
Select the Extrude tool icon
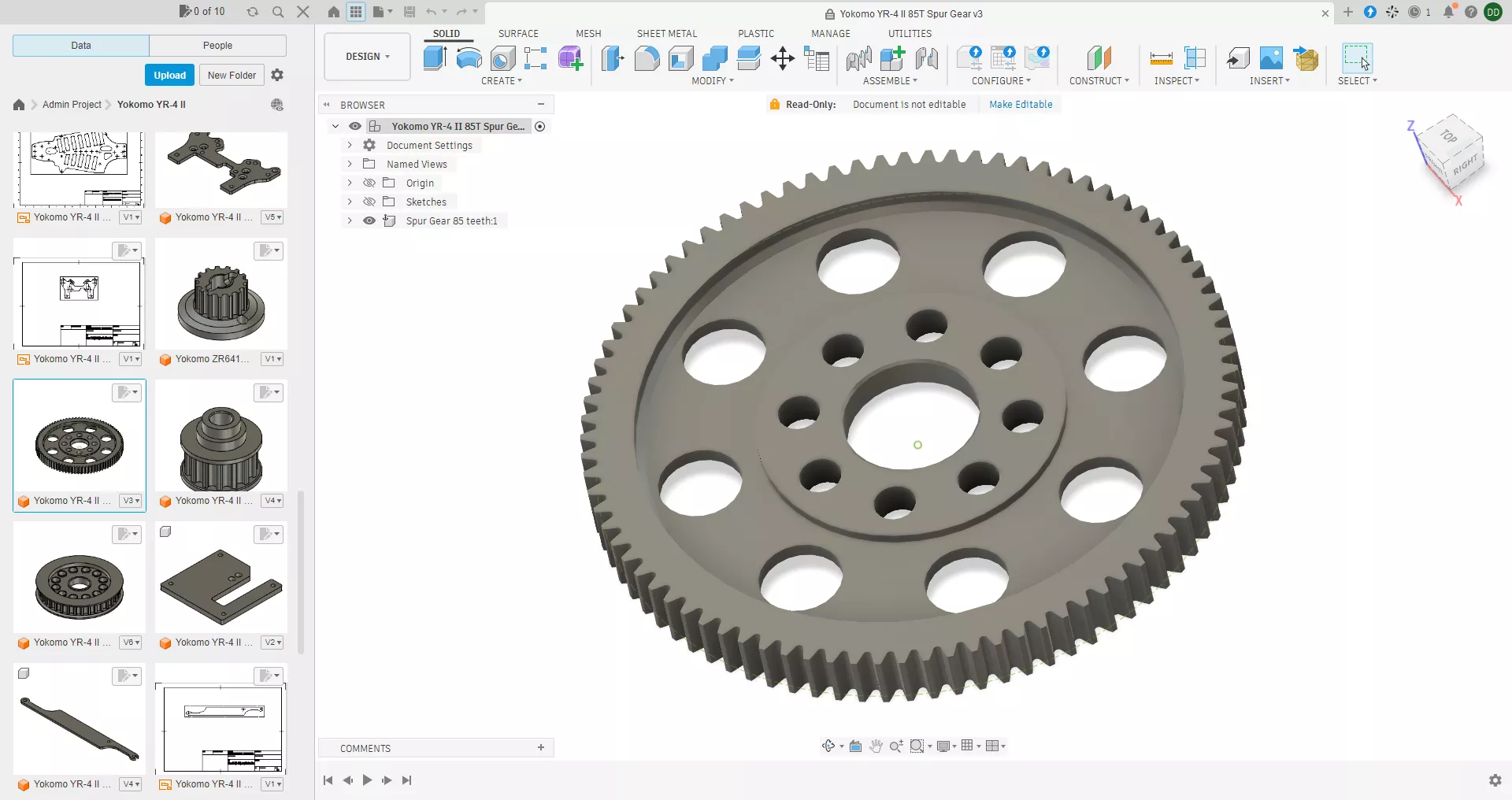pos(435,58)
